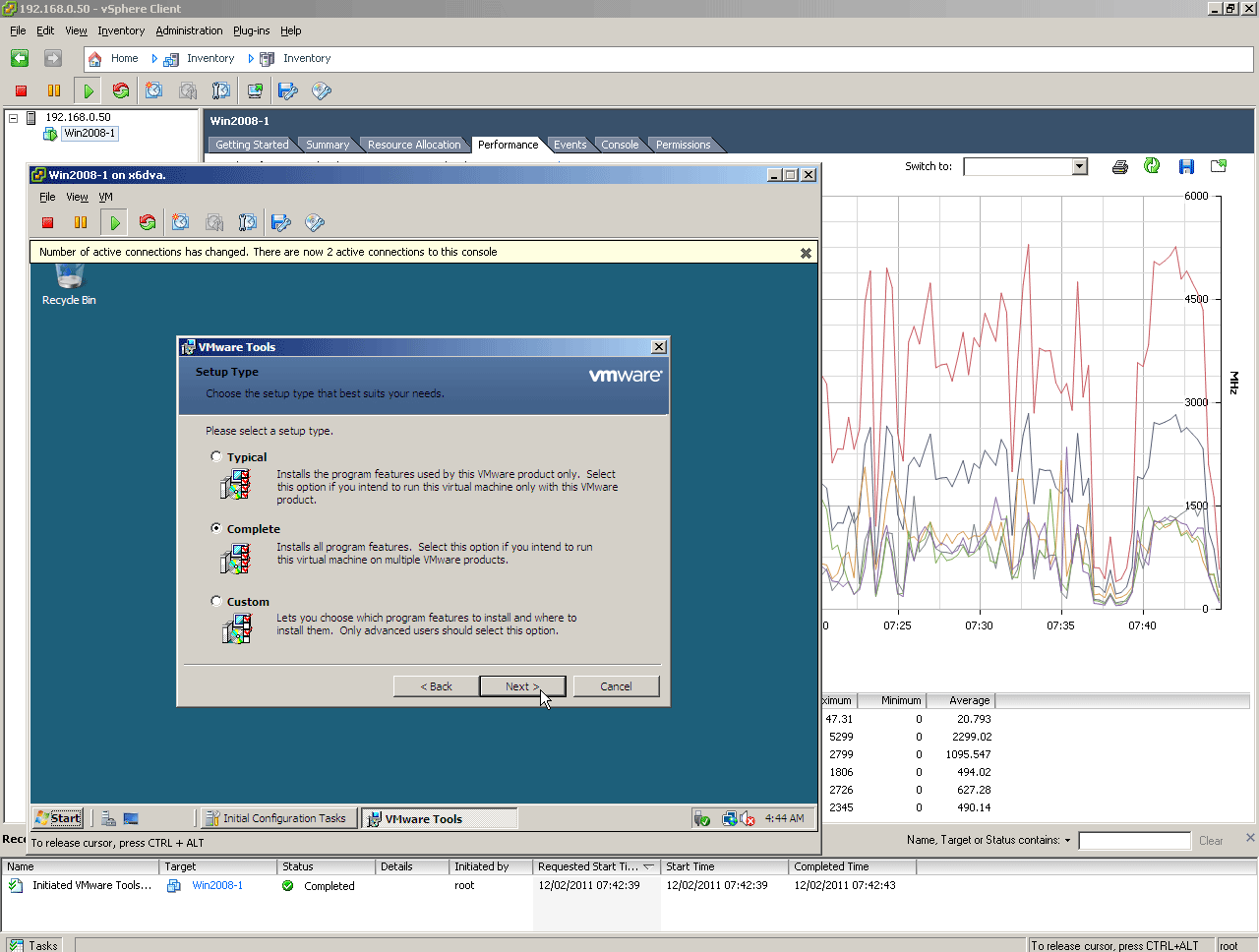Open the File menu in vSphere Client
1259x952 pixels.
click(18, 30)
